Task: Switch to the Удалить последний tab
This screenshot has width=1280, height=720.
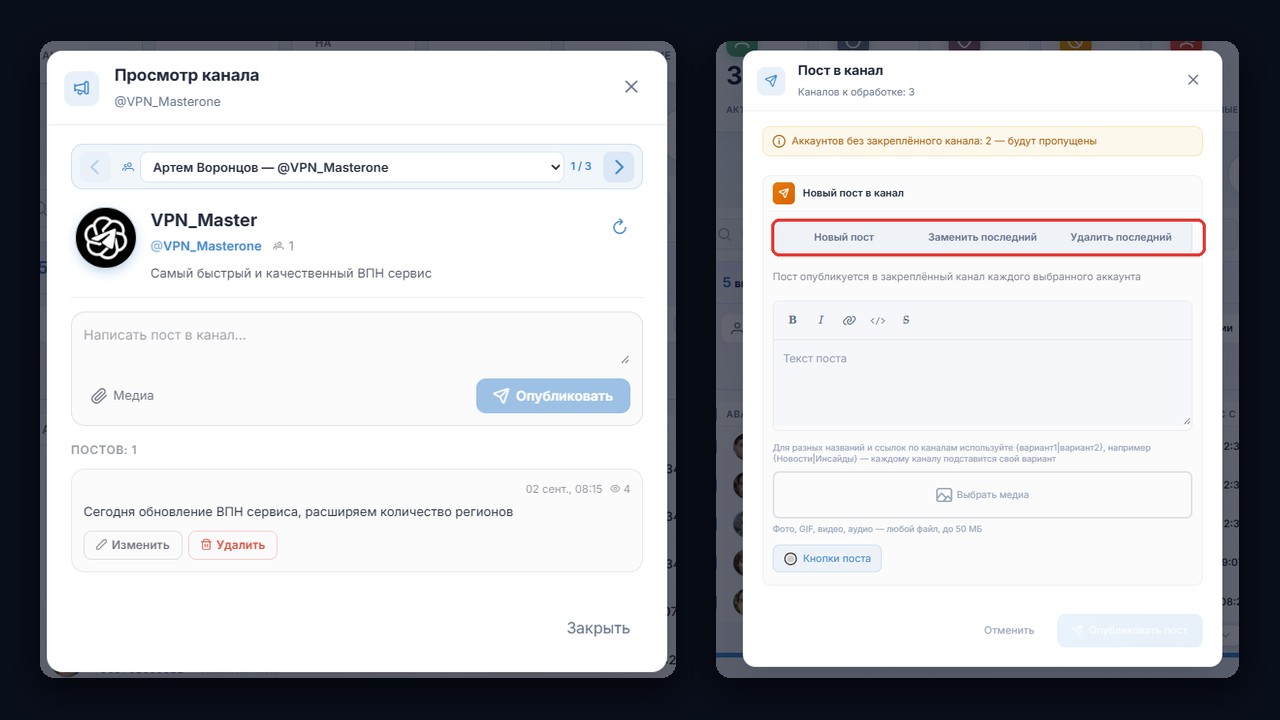Action: (x=1121, y=238)
